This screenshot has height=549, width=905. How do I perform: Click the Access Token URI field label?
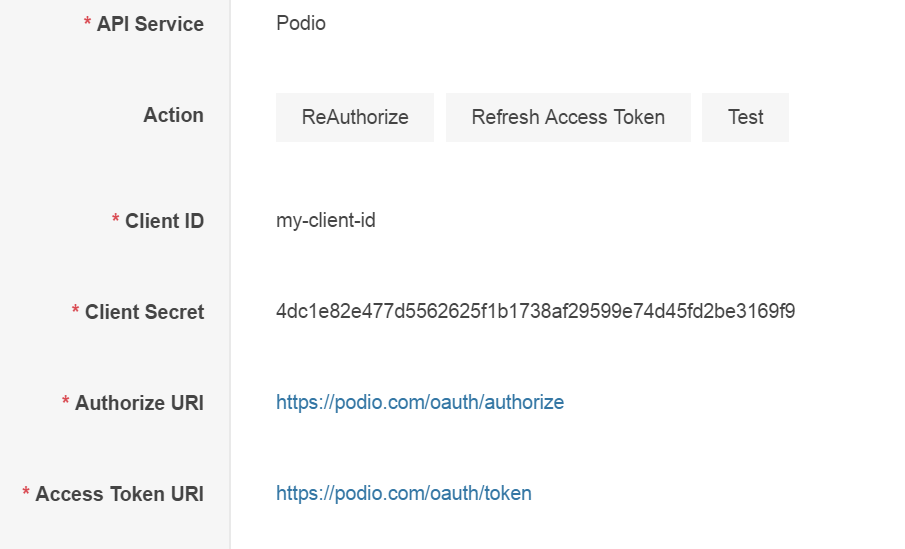pyautogui.click(x=119, y=494)
